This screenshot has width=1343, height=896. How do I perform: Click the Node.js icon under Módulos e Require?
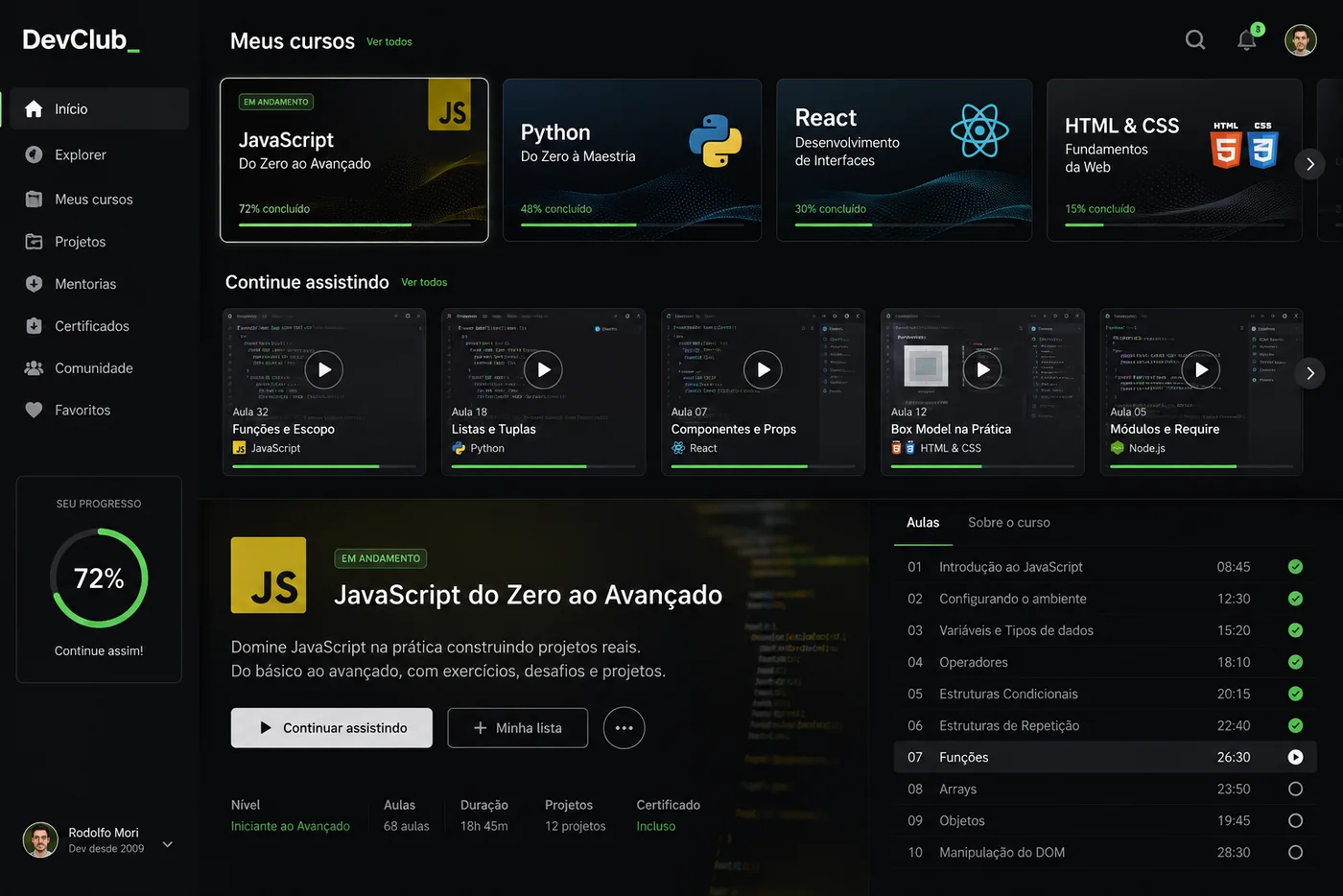[1117, 448]
